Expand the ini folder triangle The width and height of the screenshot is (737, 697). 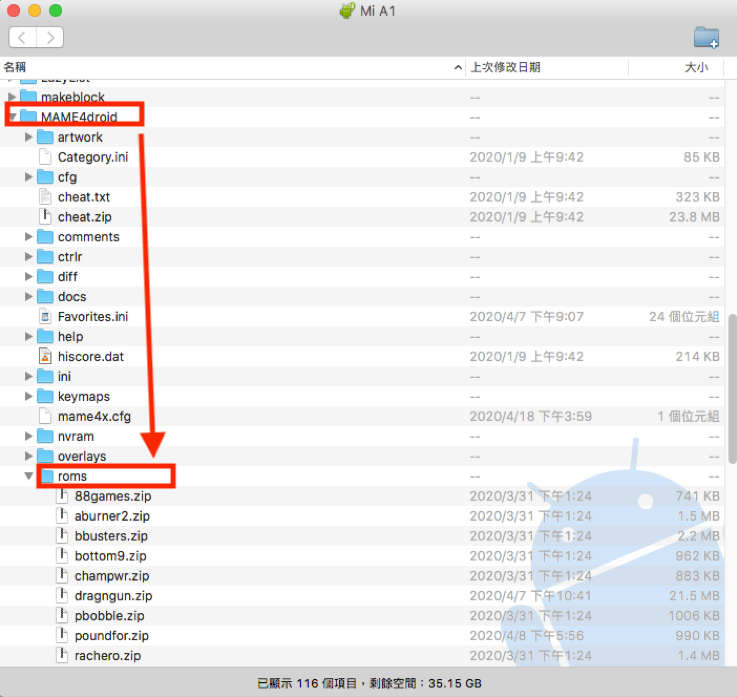pyautogui.click(x=29, y=376)
